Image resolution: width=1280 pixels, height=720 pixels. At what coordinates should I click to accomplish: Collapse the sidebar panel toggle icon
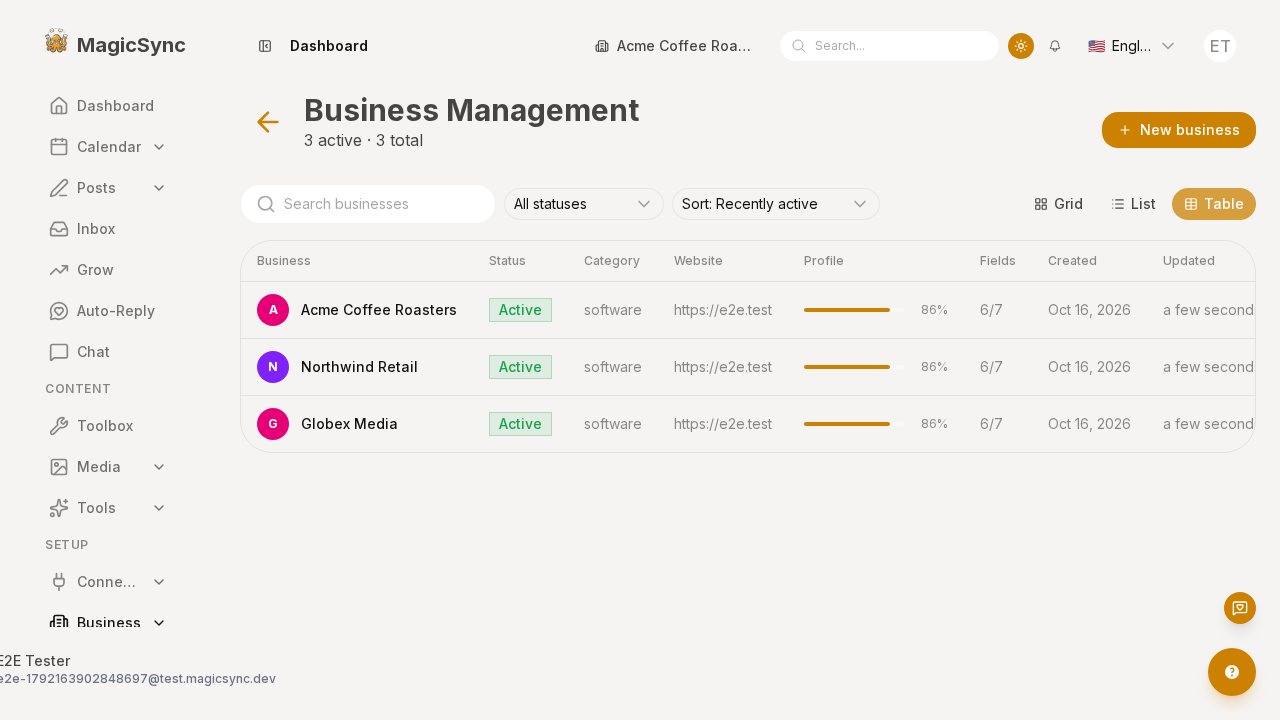tap(265, 46)
